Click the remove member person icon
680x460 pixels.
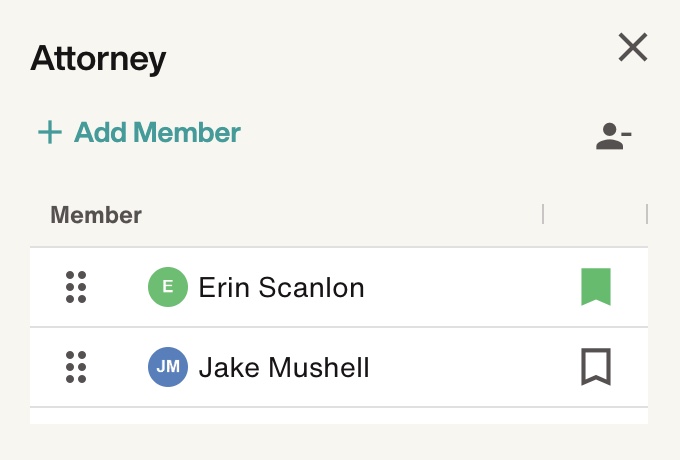613,136
